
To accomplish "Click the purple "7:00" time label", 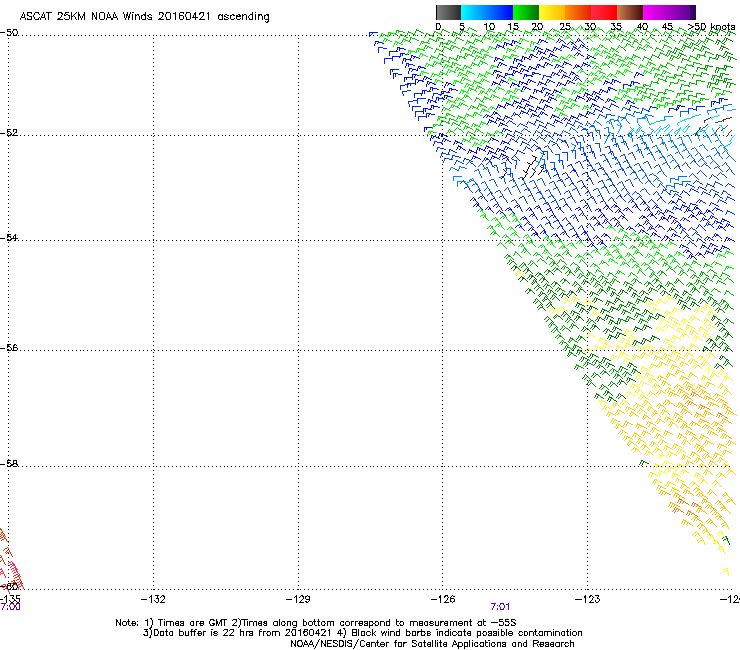I will click(10, 607).
